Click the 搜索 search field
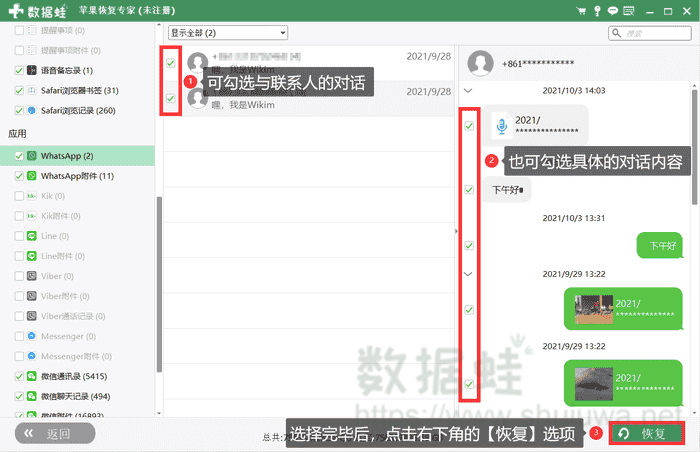 (x=650, y=33)
